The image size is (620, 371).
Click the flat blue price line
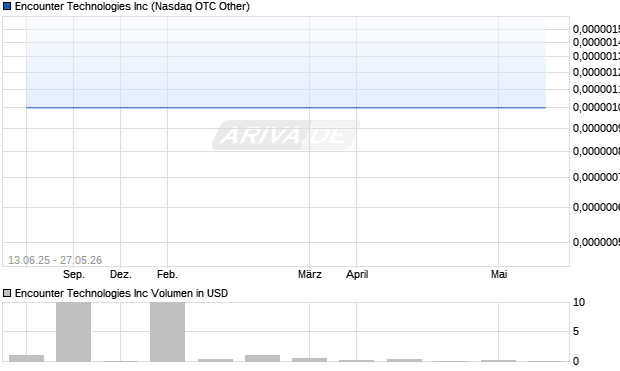coord(286,107)
